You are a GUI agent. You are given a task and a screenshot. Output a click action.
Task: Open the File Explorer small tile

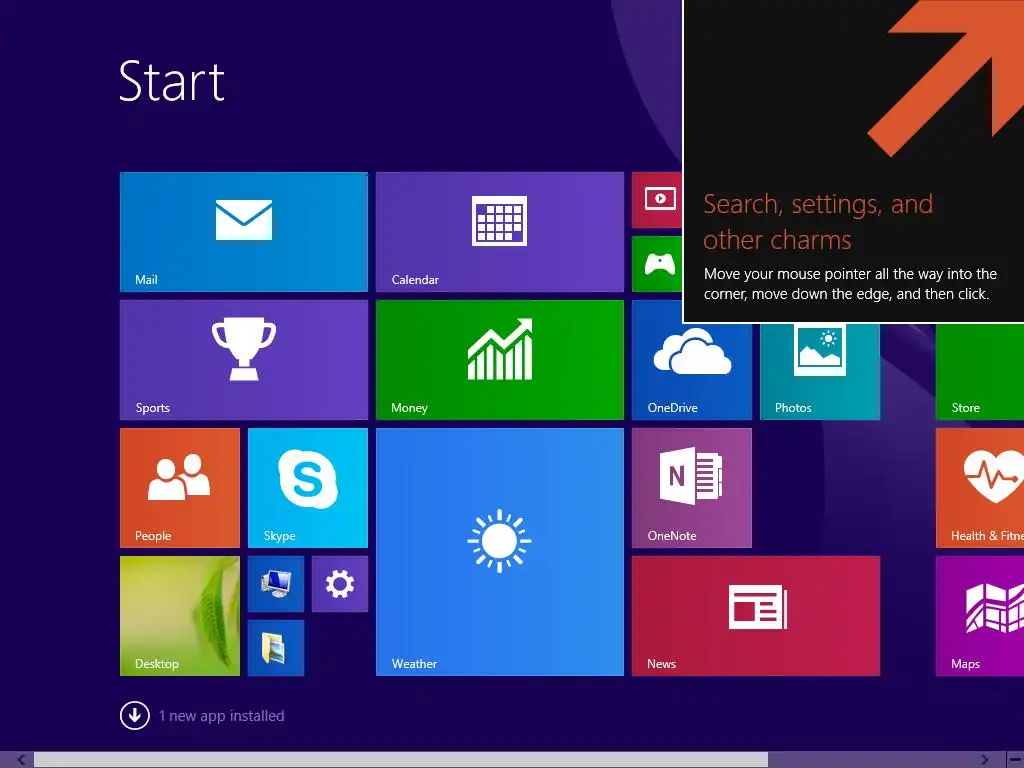click(276, 648)
